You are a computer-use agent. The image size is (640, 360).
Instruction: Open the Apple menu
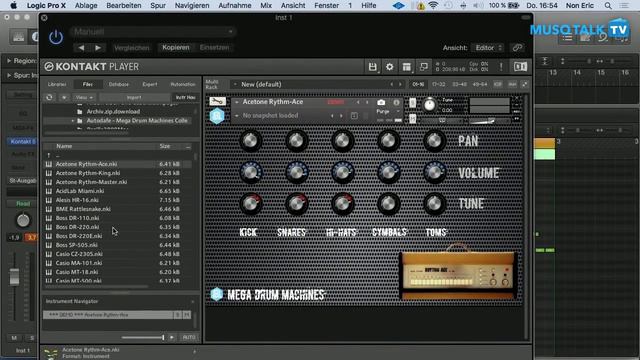pos(13,6)
